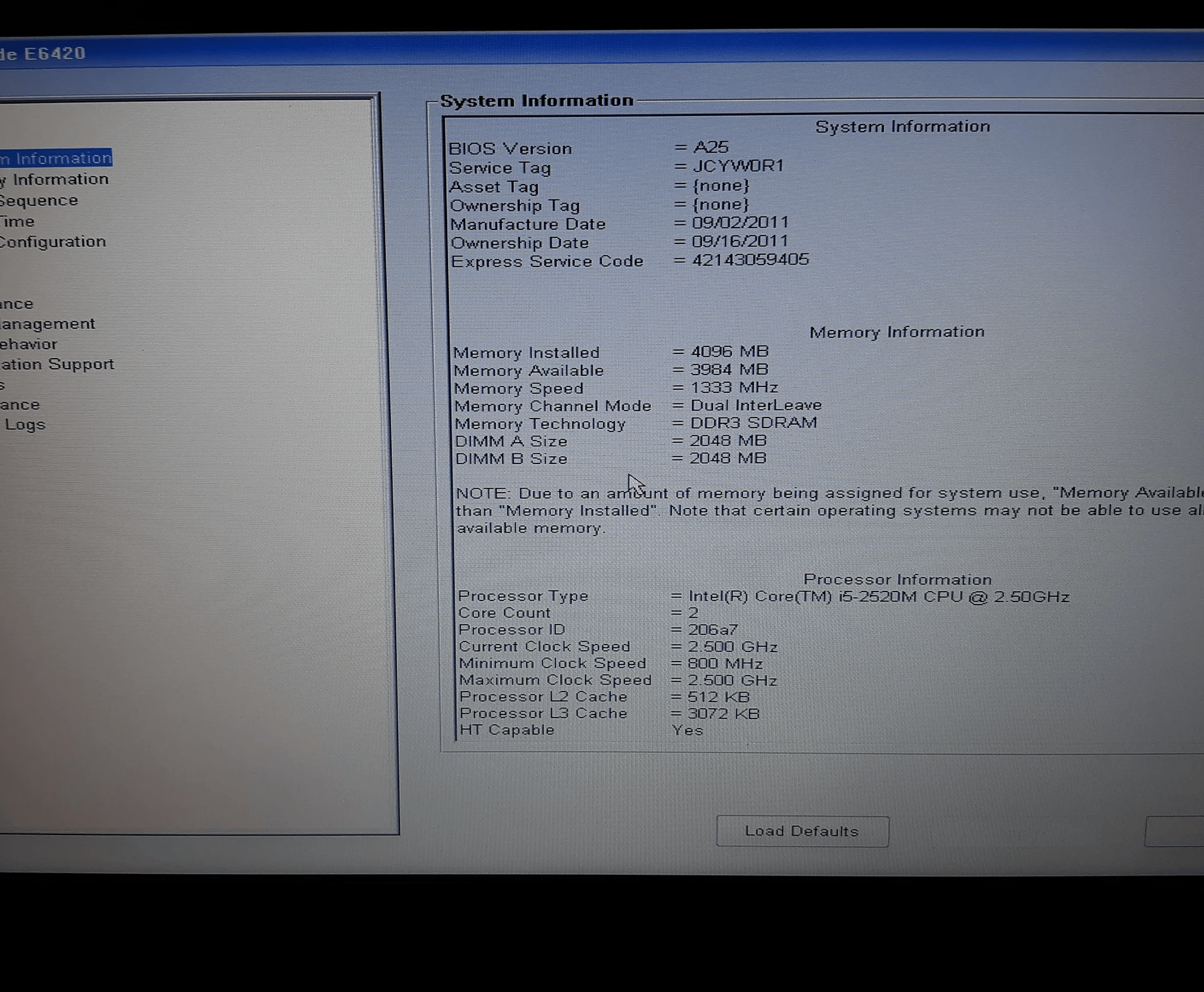Screen dimensions: 1204x992
Task: Open the Boot Sequence tree item
Action: click(x=39, y=201)
